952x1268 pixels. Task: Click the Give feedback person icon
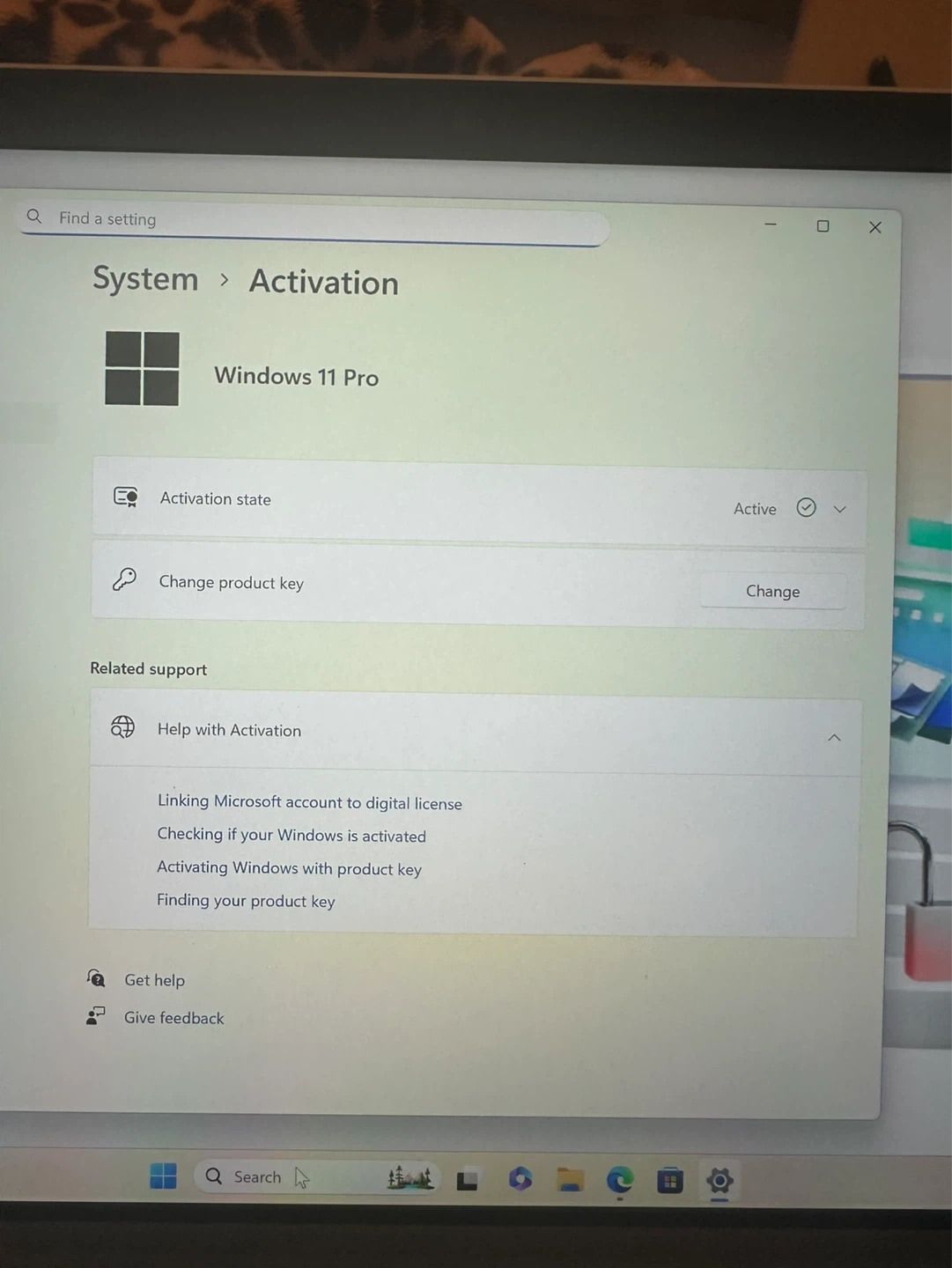coord(95,1015)
